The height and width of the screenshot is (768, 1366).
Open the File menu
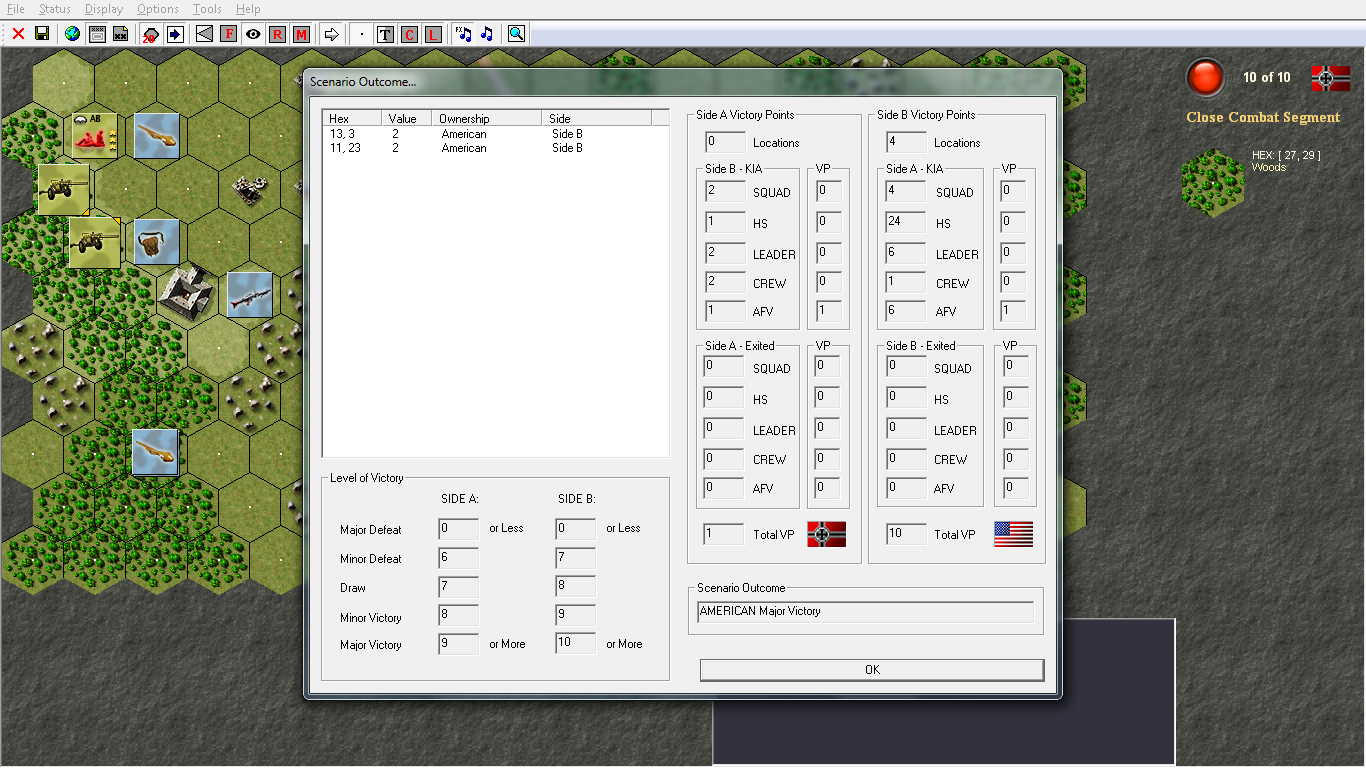(16, 9)
